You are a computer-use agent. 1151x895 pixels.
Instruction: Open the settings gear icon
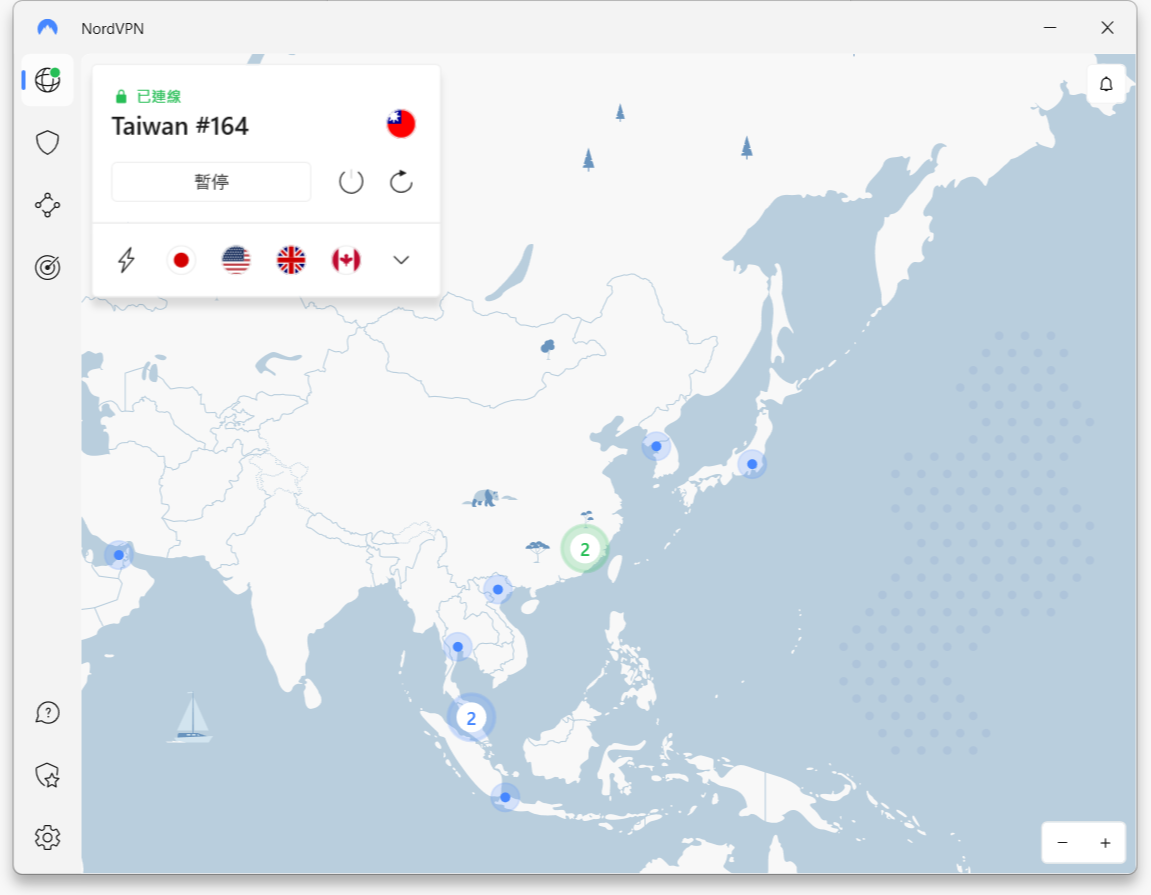click(47, 837)
